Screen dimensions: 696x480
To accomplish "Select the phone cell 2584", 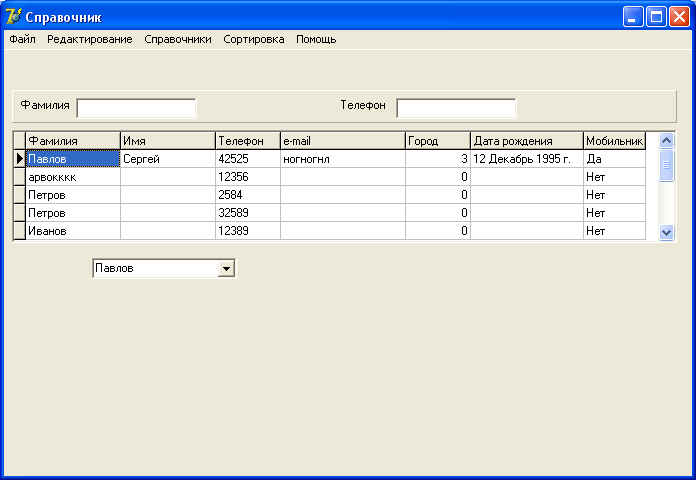I will (248, 195).
